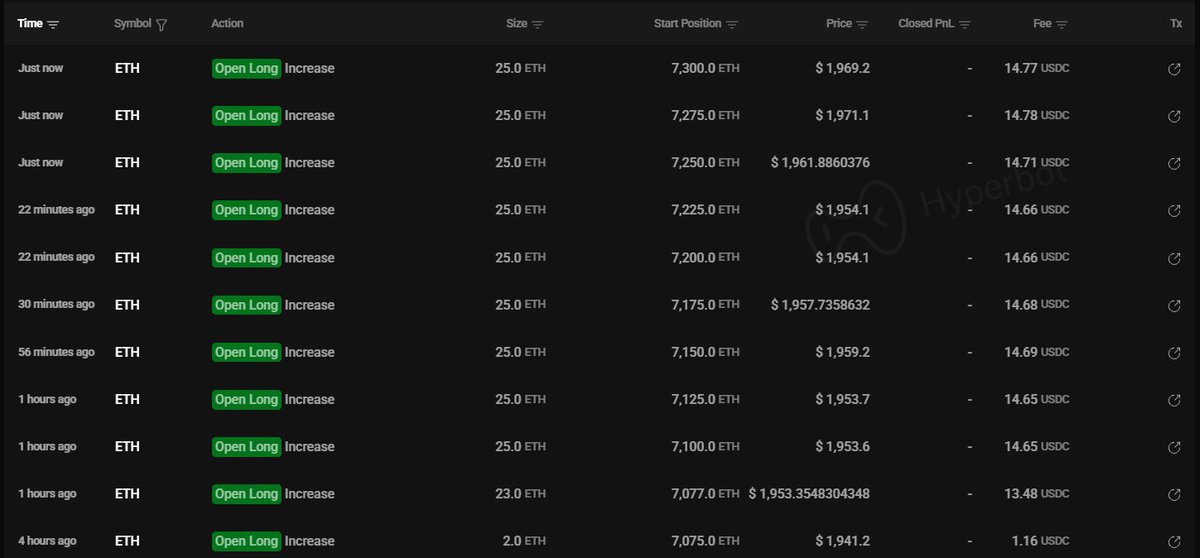Select price $ 1,957.7358632
Viewport: 1200px width, 558px height.
[x=820, y=304]
